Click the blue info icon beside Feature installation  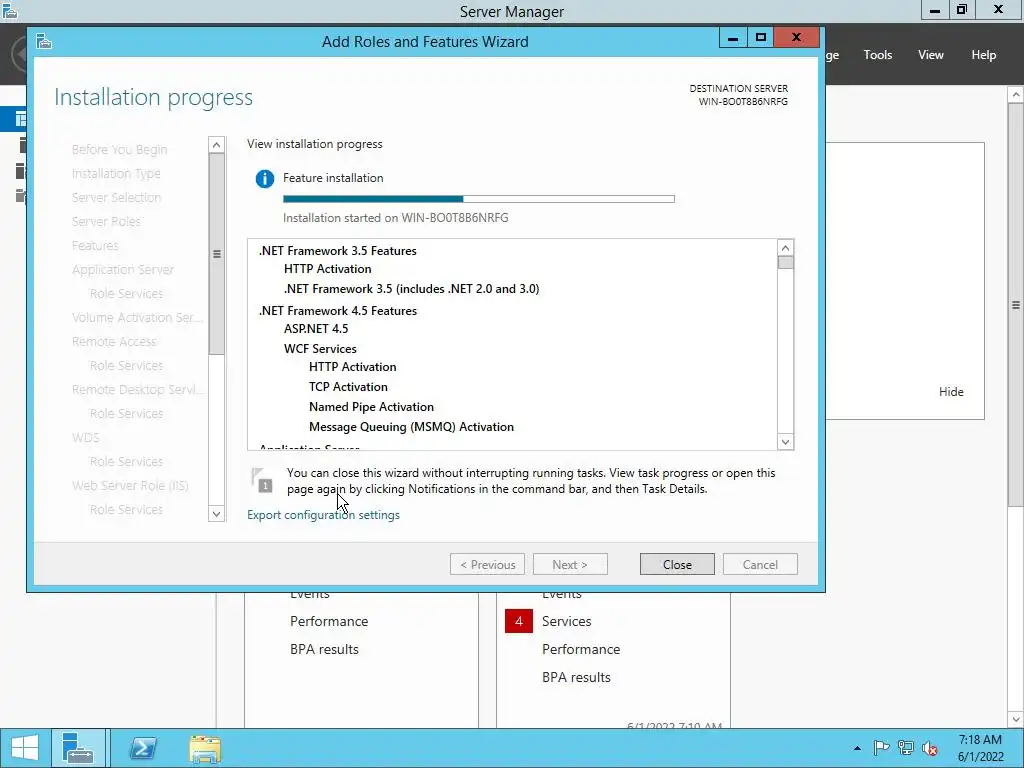264,178
